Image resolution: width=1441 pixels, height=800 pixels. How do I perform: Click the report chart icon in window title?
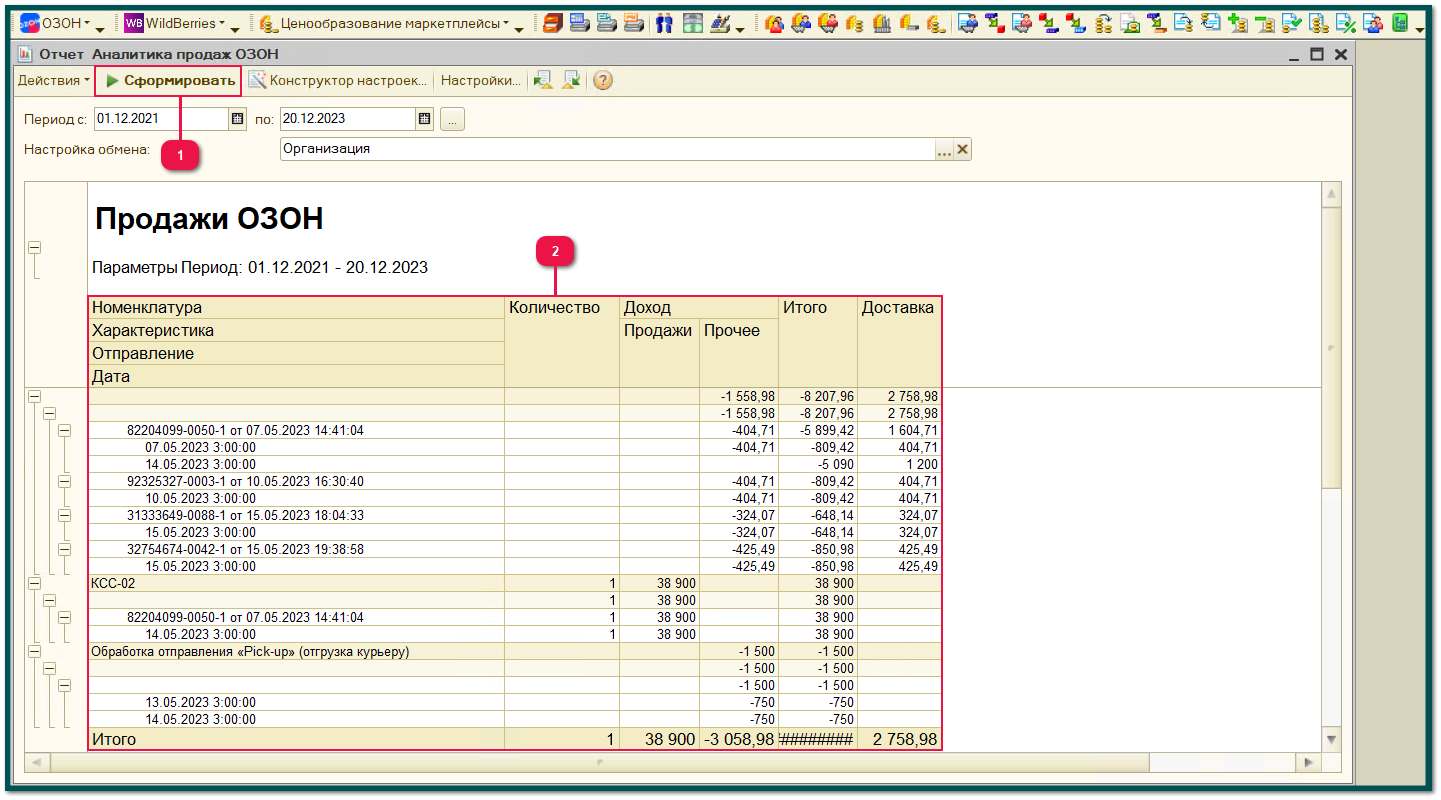pyautogui.click(x=26, y=54)
